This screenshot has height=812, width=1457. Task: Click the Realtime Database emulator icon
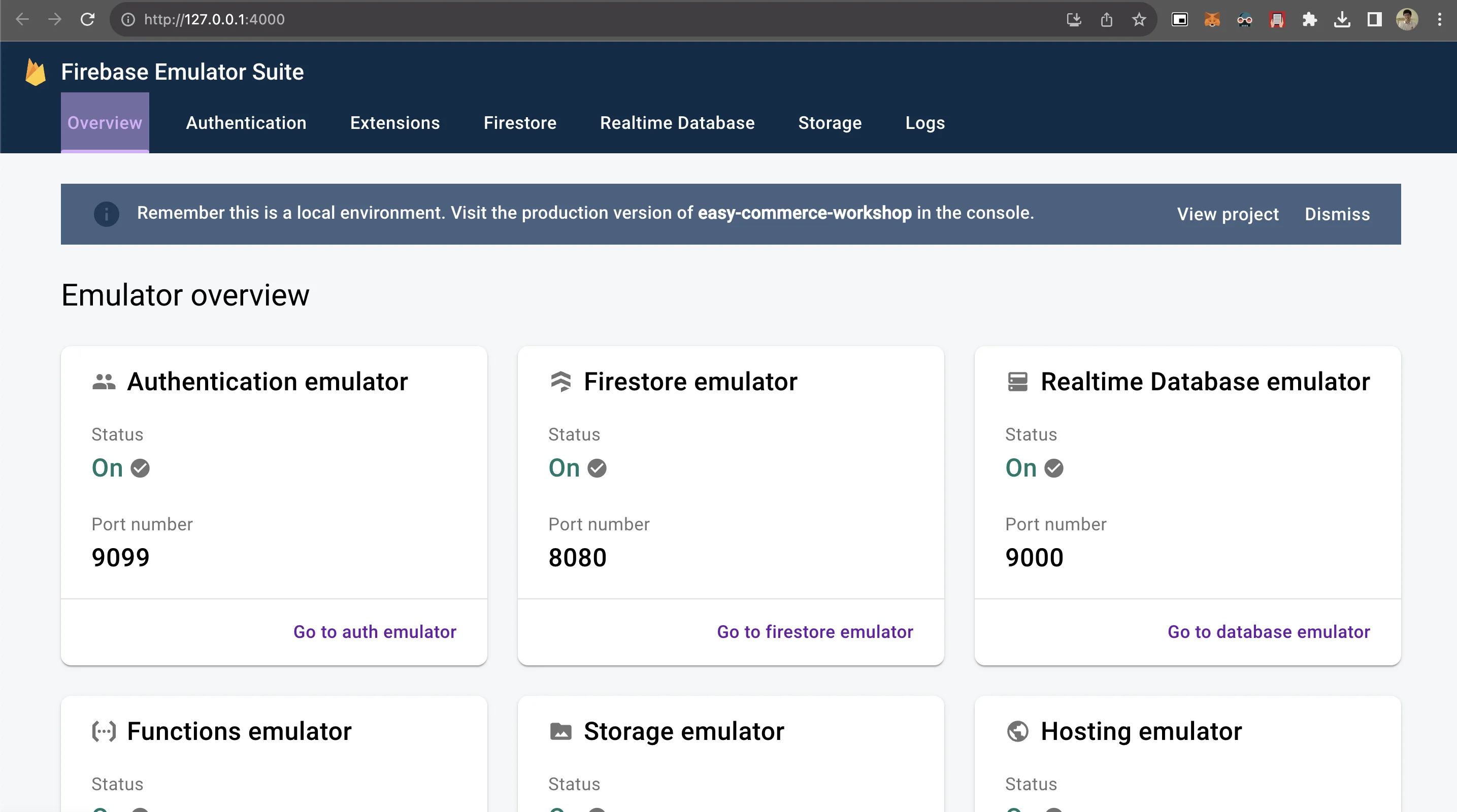(x=1017, y=382)
